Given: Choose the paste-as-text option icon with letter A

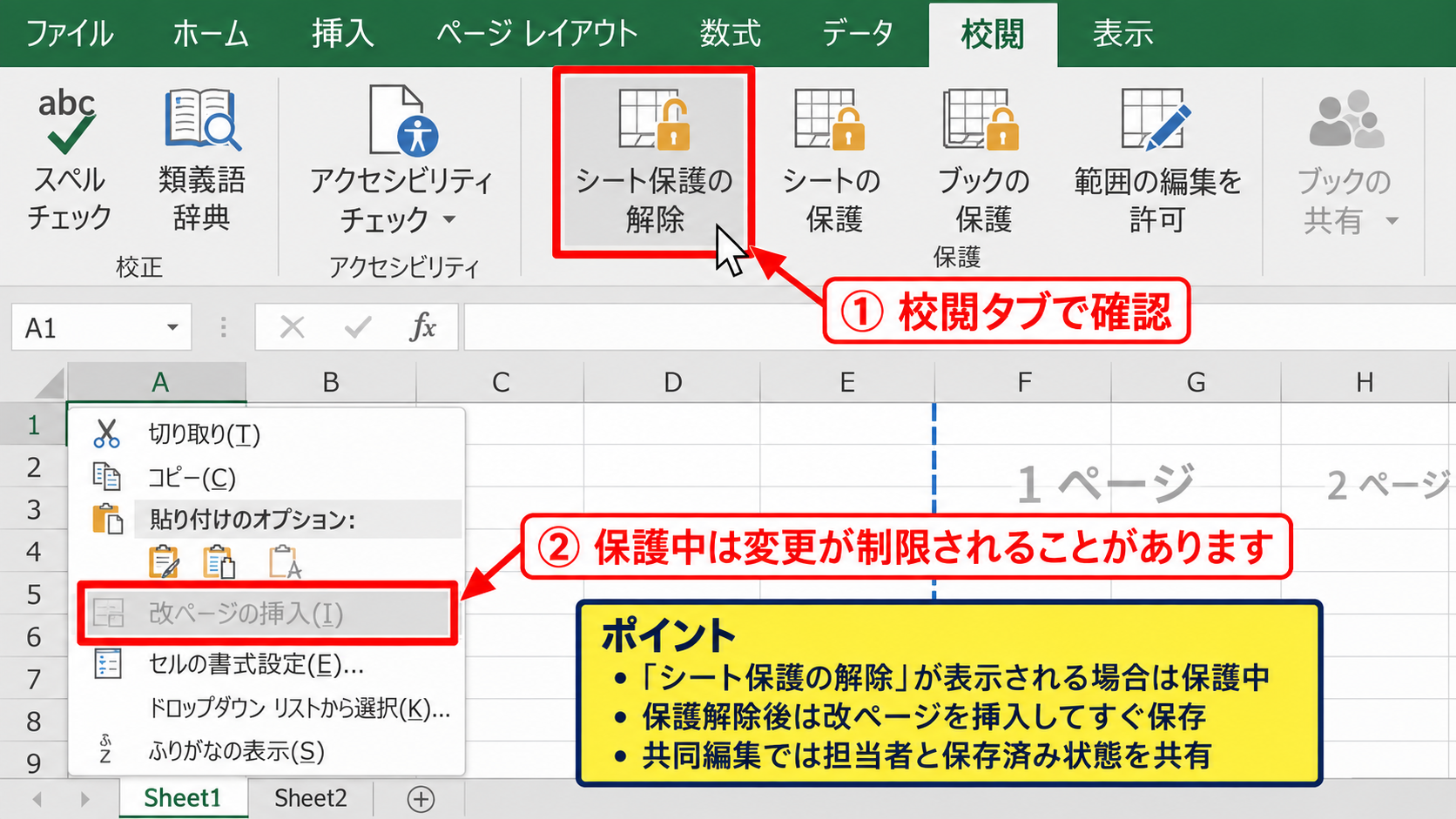Looking at the screenshot, I should click(285, 562).
